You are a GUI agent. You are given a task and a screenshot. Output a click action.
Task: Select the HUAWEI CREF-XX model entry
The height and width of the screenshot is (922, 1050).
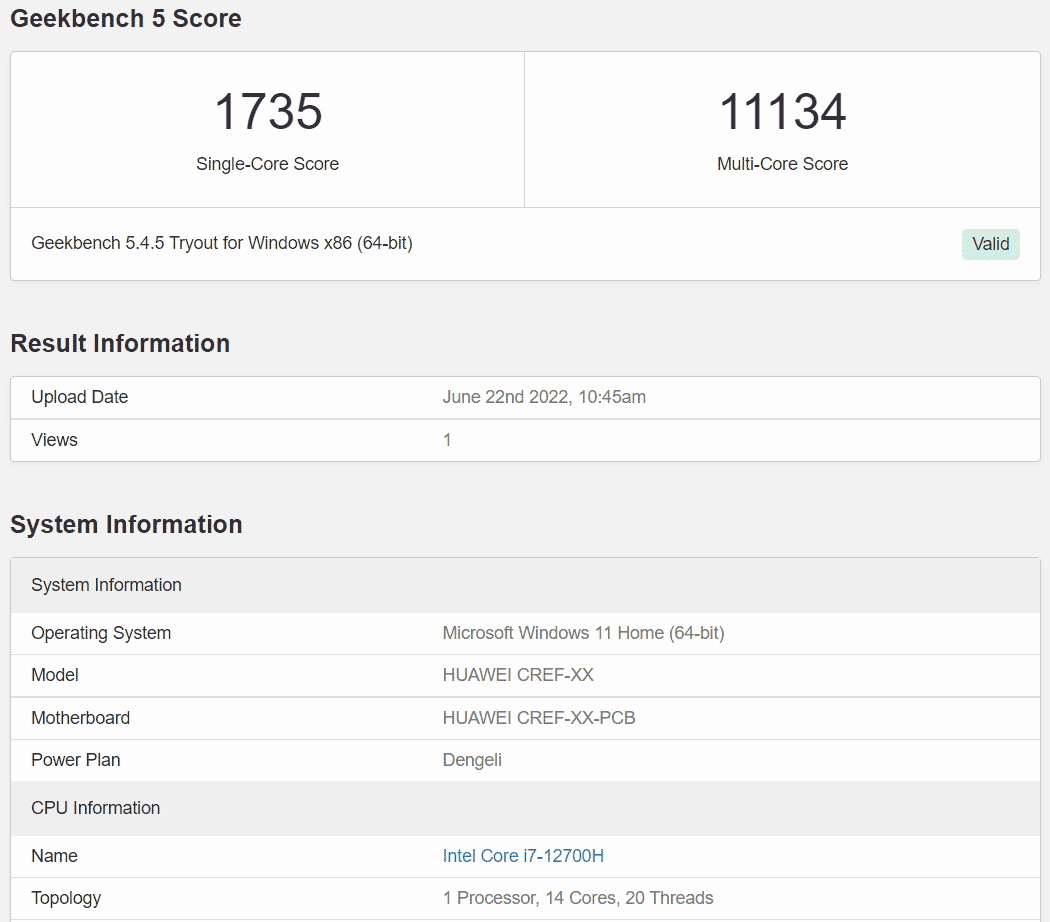point(518,674)
